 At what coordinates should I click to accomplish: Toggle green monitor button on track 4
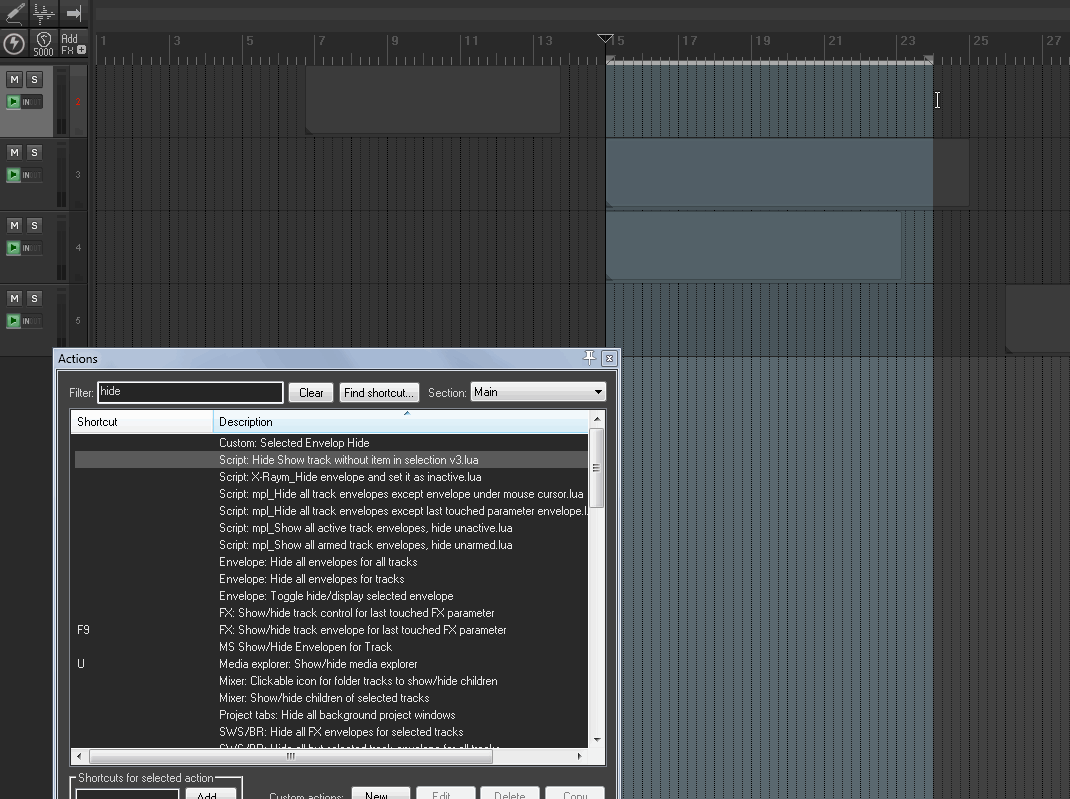(x=13, y=248)
